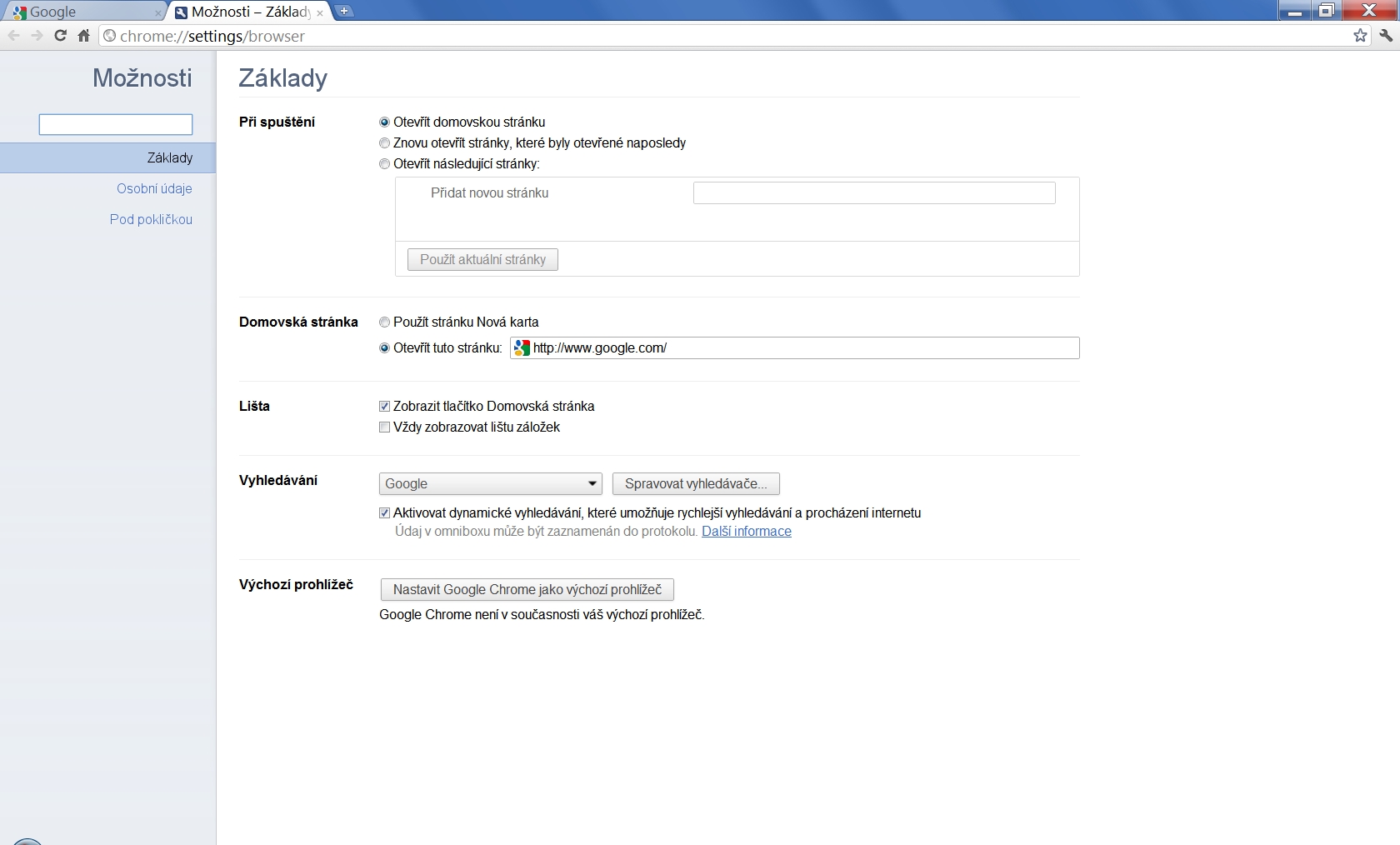Select 'Otevřít domovskou stránku' radio option
The width and height of the screenshot is (1400, 845).
coord(384,122)
